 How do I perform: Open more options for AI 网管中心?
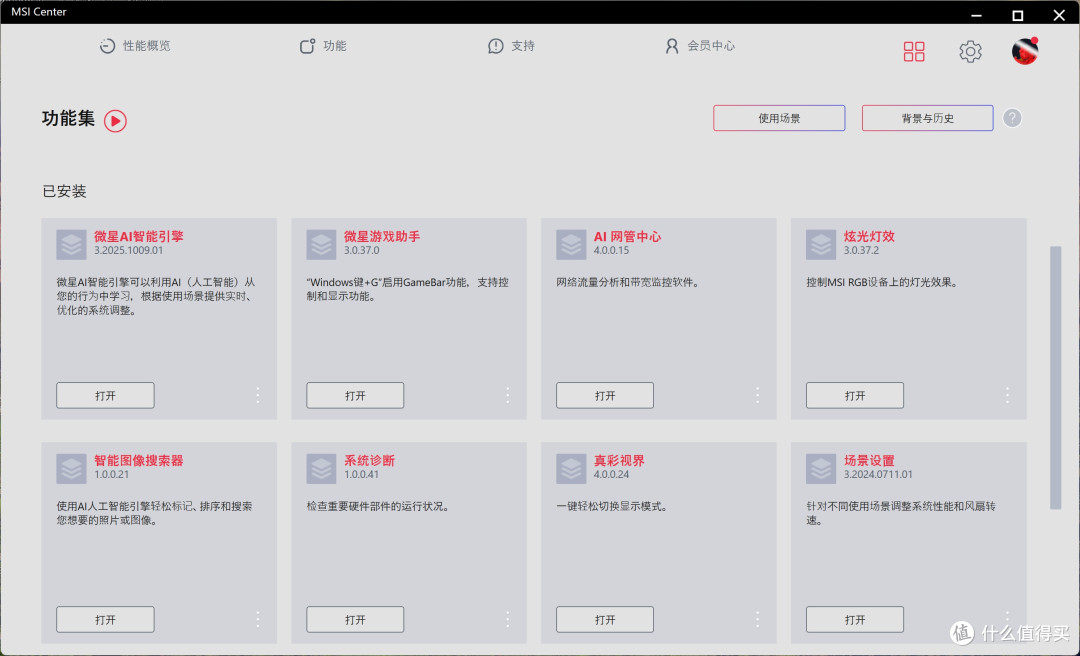click(757, 395)
